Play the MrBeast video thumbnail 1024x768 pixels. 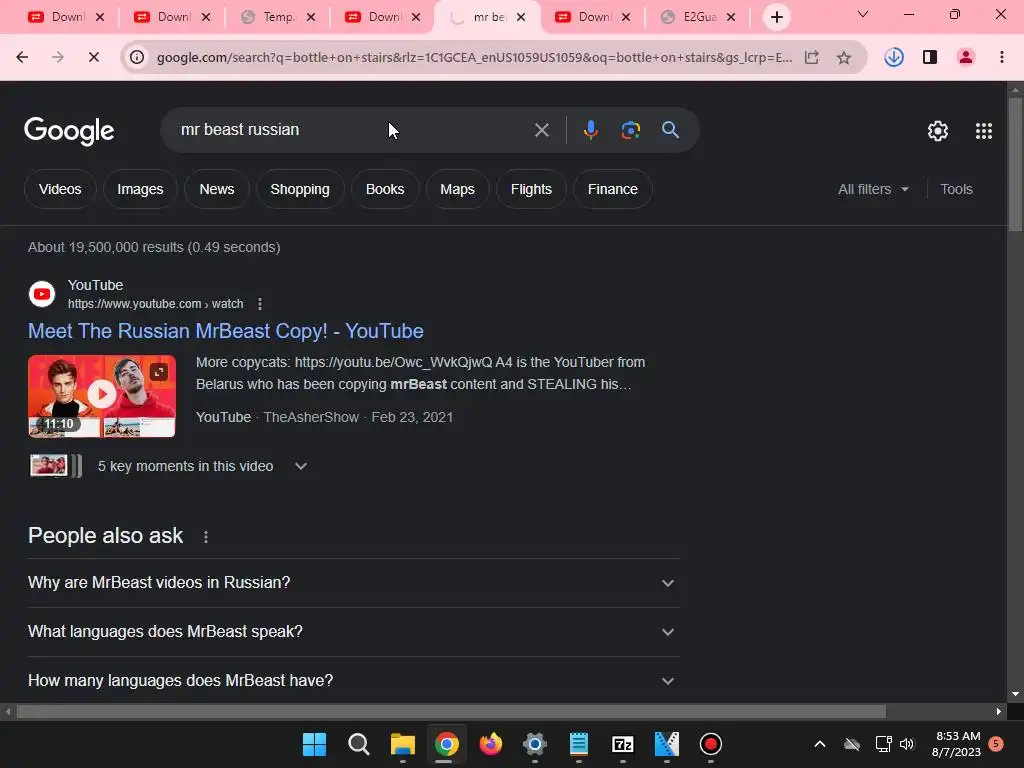tap(102, 396)
